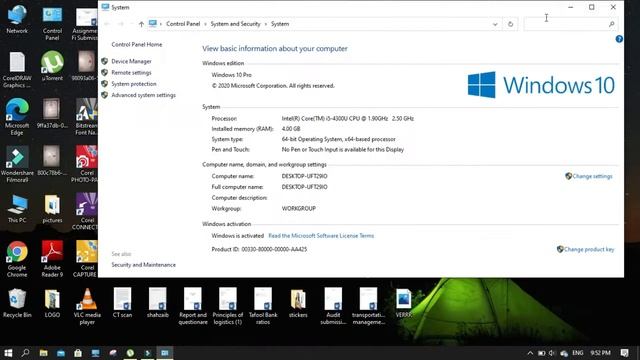Select the pictures folder desktop icon

coord(52,209)
